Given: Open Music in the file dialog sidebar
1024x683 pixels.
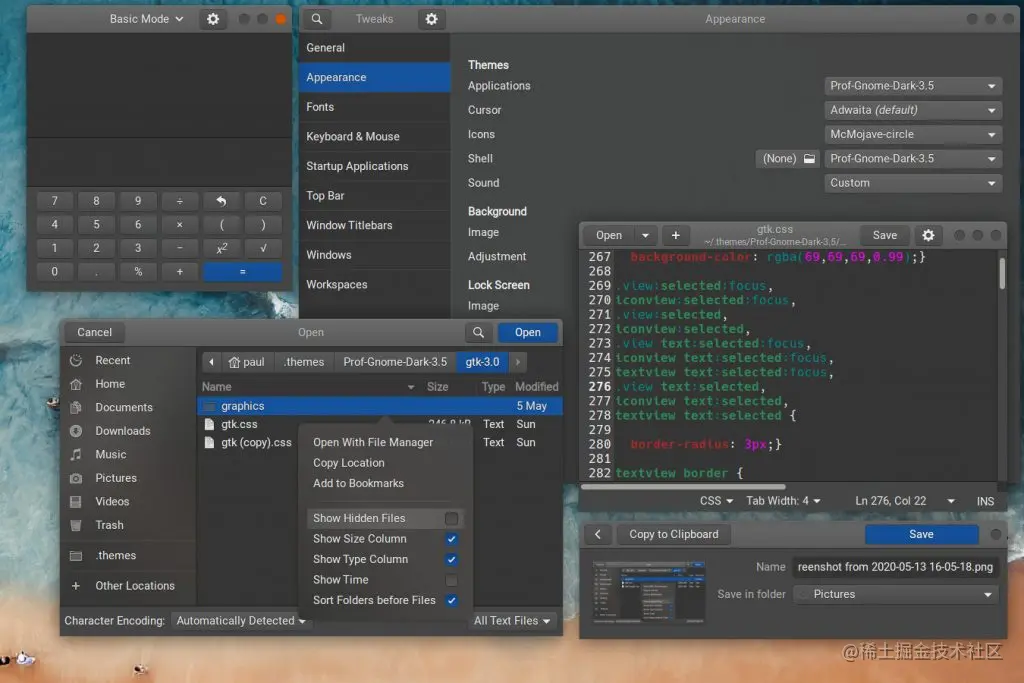Looking at the screenshot, I should coord(129,454).
